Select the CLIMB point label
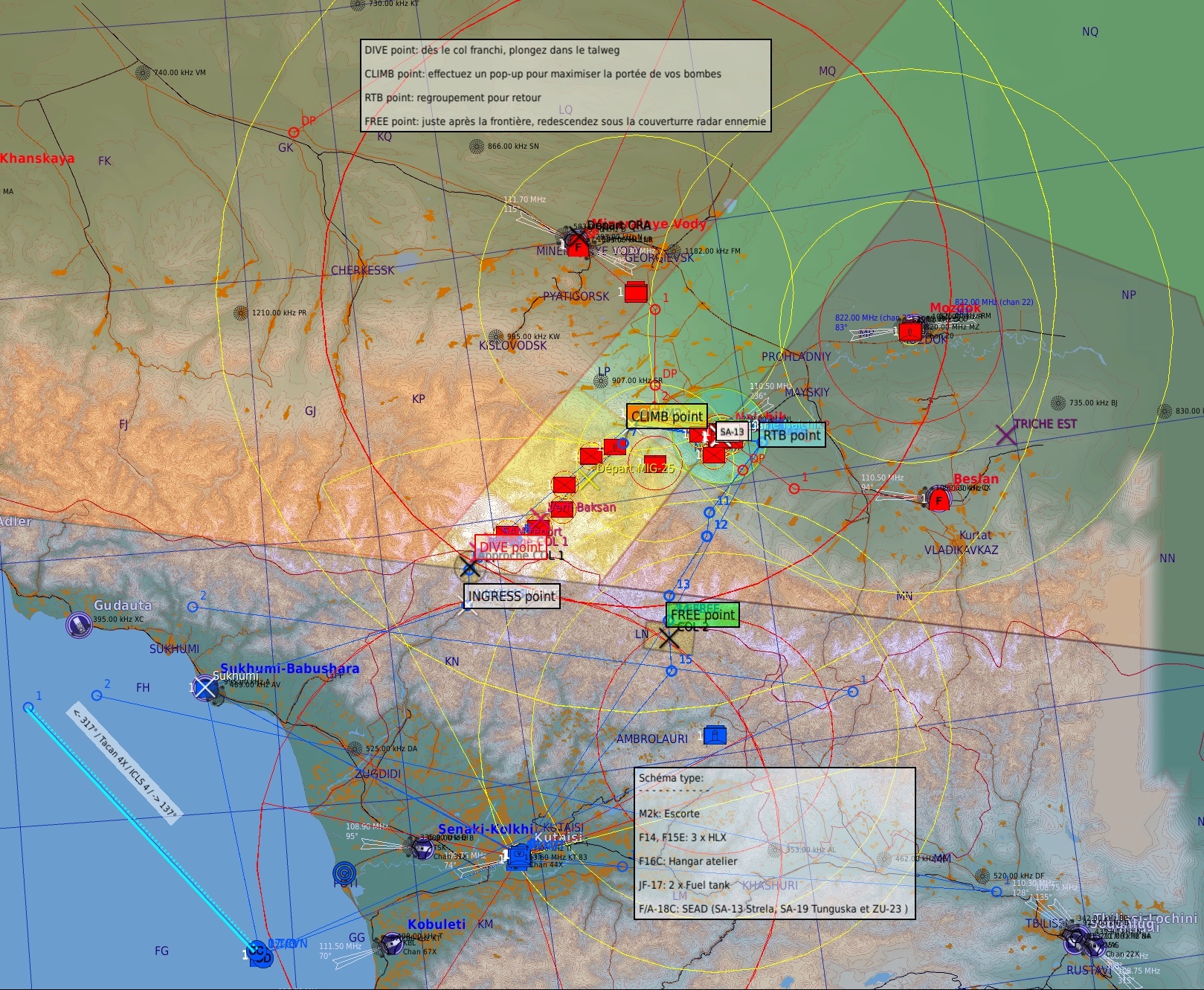This screenshot has width=1204, height=990. (666, 417)
